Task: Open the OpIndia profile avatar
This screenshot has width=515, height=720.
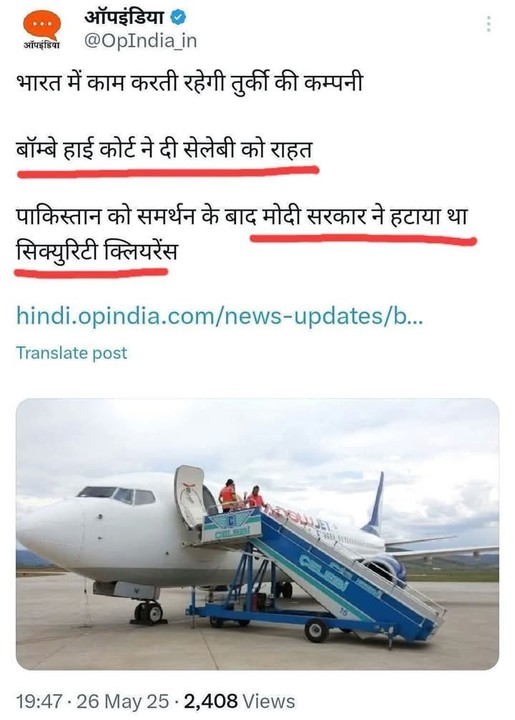Action: pos(42,29)
